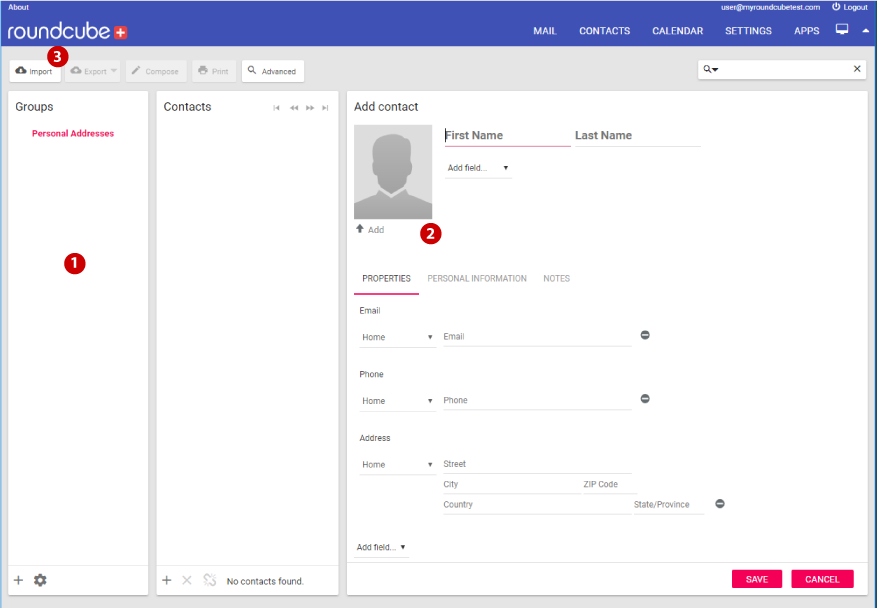The height and width of the screenshot is (608, 877).
Task: Click the Logout link
Action: (850, 7)
